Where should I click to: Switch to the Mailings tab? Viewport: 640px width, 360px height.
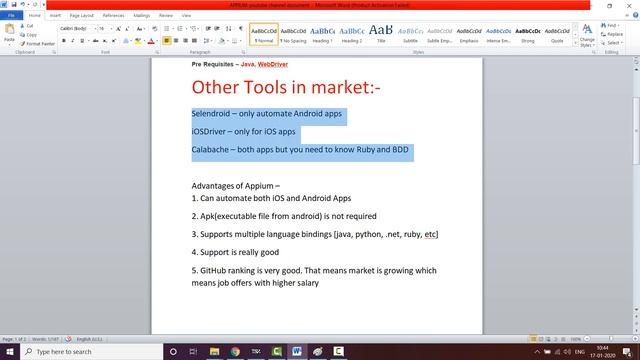142,15
